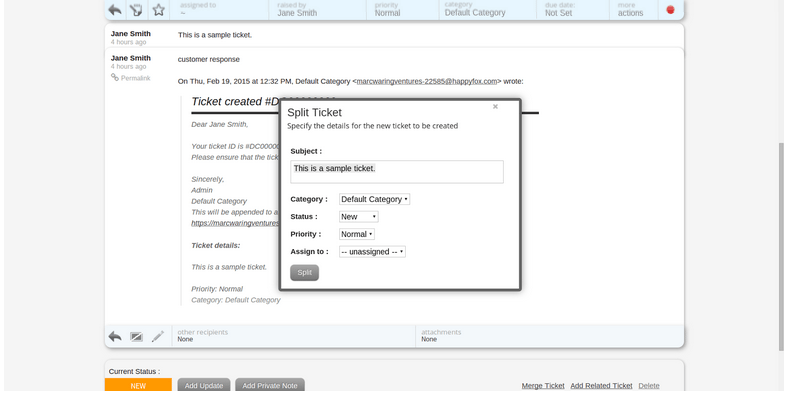The image size is (786, 393).
Task: Click the 'Priority: Normal' line in email
Action: pyautogui.click(x=217, y=289)
